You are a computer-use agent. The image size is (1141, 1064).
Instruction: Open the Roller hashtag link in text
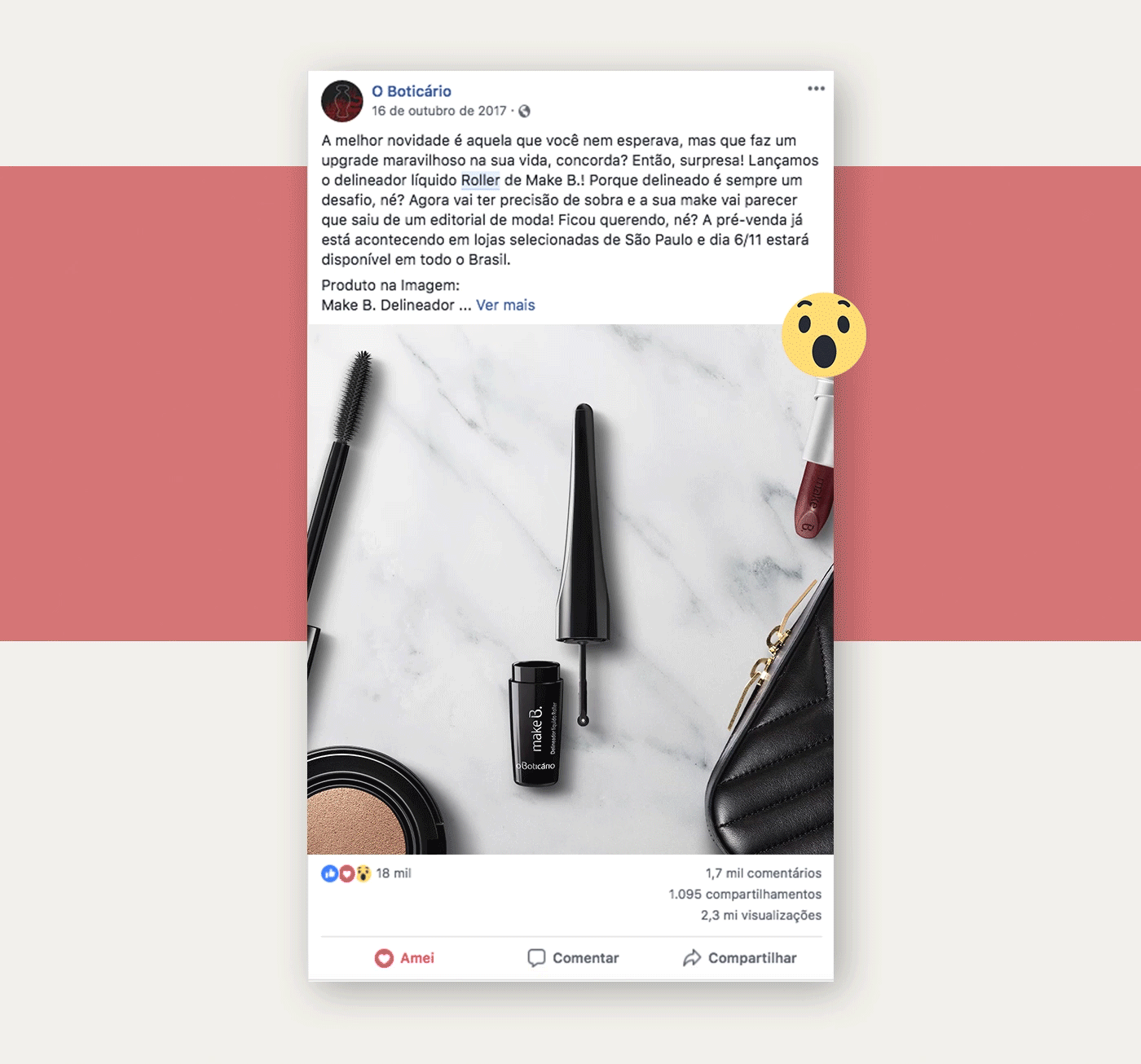coord(480,180)
